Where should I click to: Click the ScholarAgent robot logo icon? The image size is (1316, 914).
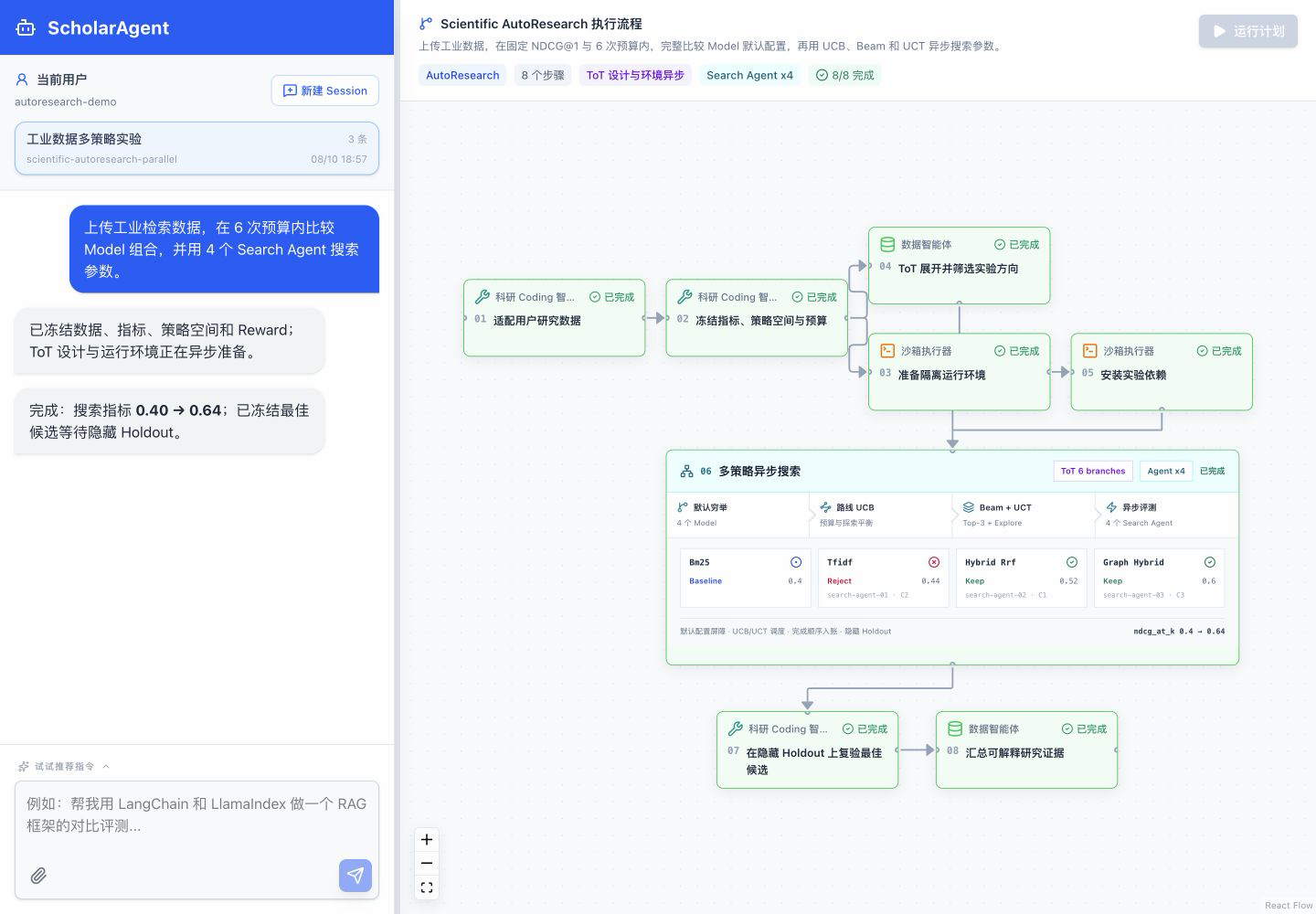tap(26, 27)
